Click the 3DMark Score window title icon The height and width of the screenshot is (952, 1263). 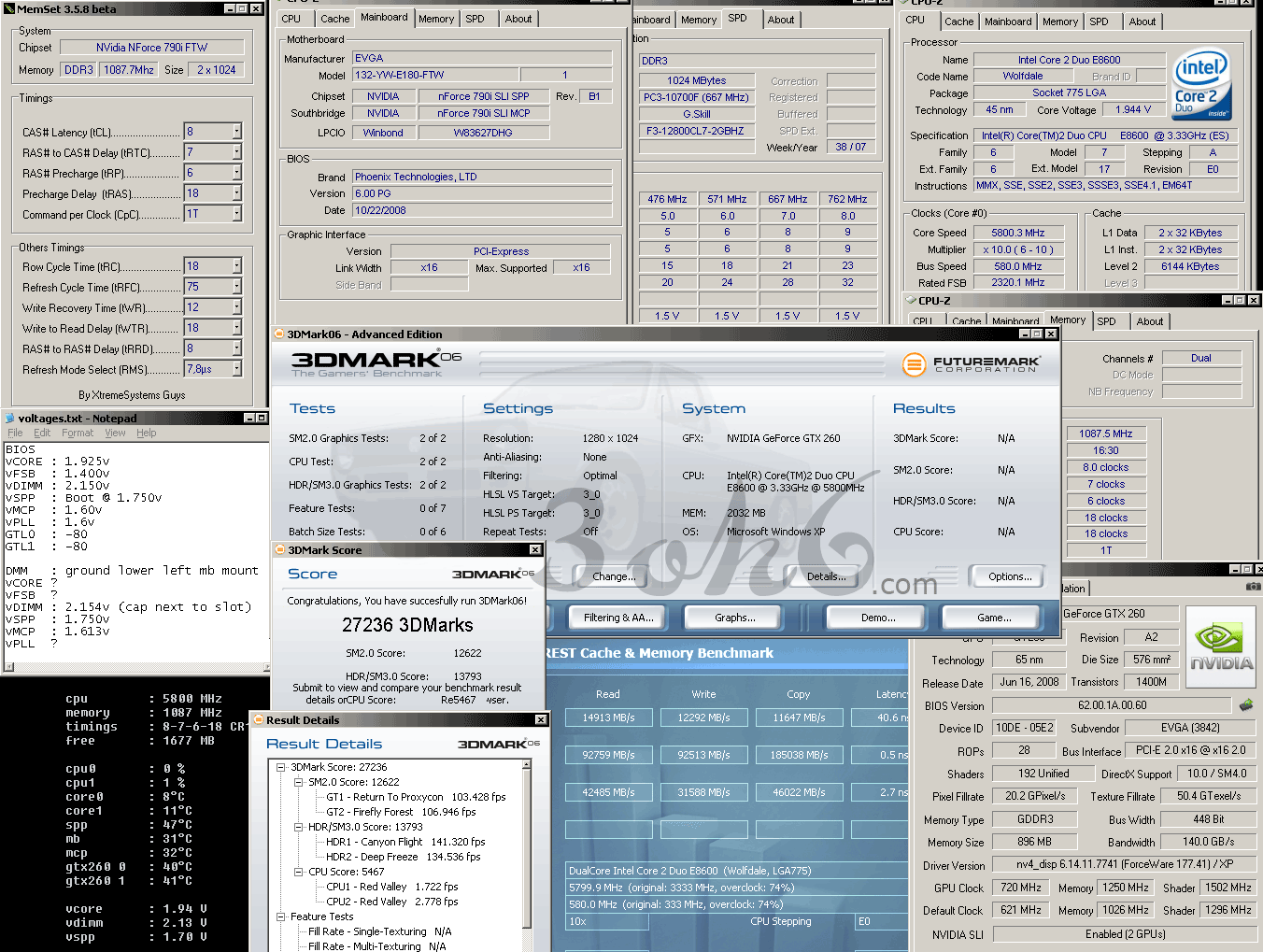(279, 550)
